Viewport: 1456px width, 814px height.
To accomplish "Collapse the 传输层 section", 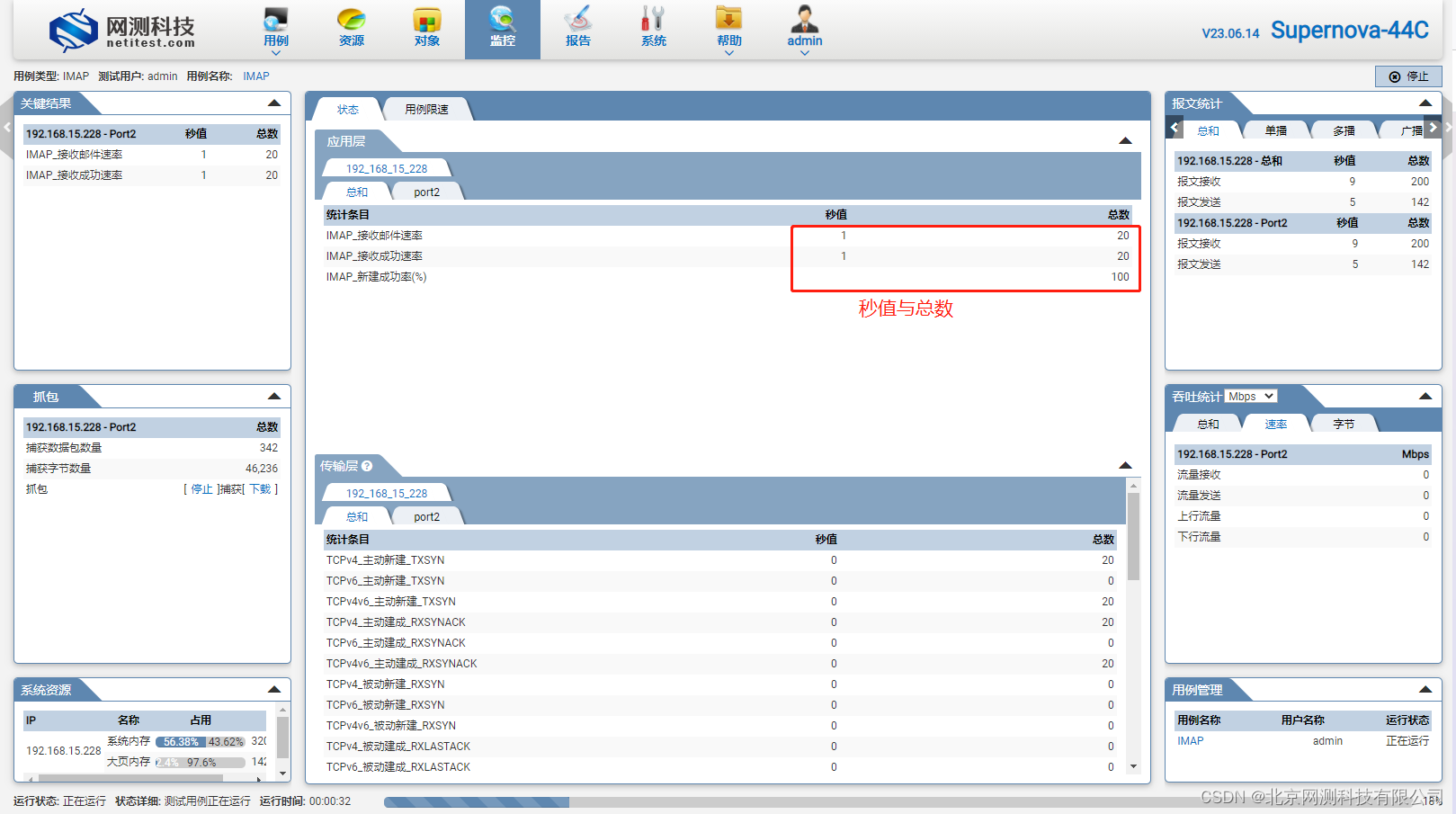I will tap(1125, 465).
